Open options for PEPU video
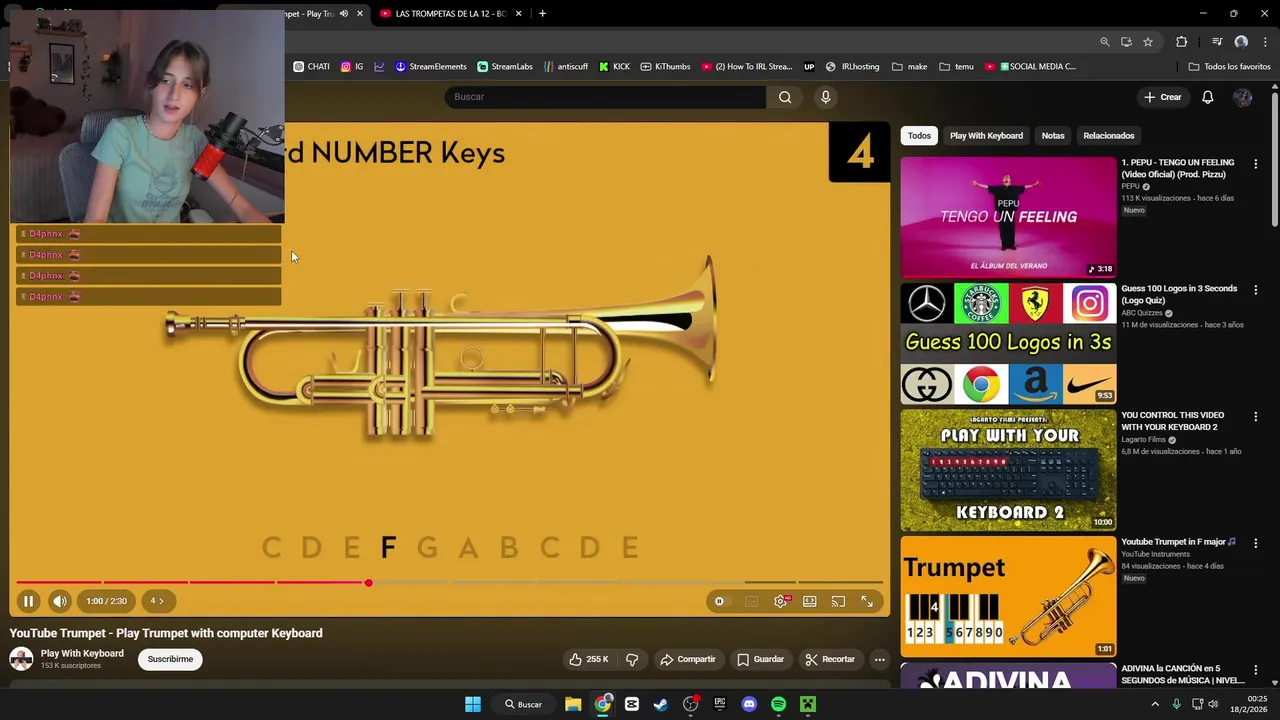 coord(1256,164)
